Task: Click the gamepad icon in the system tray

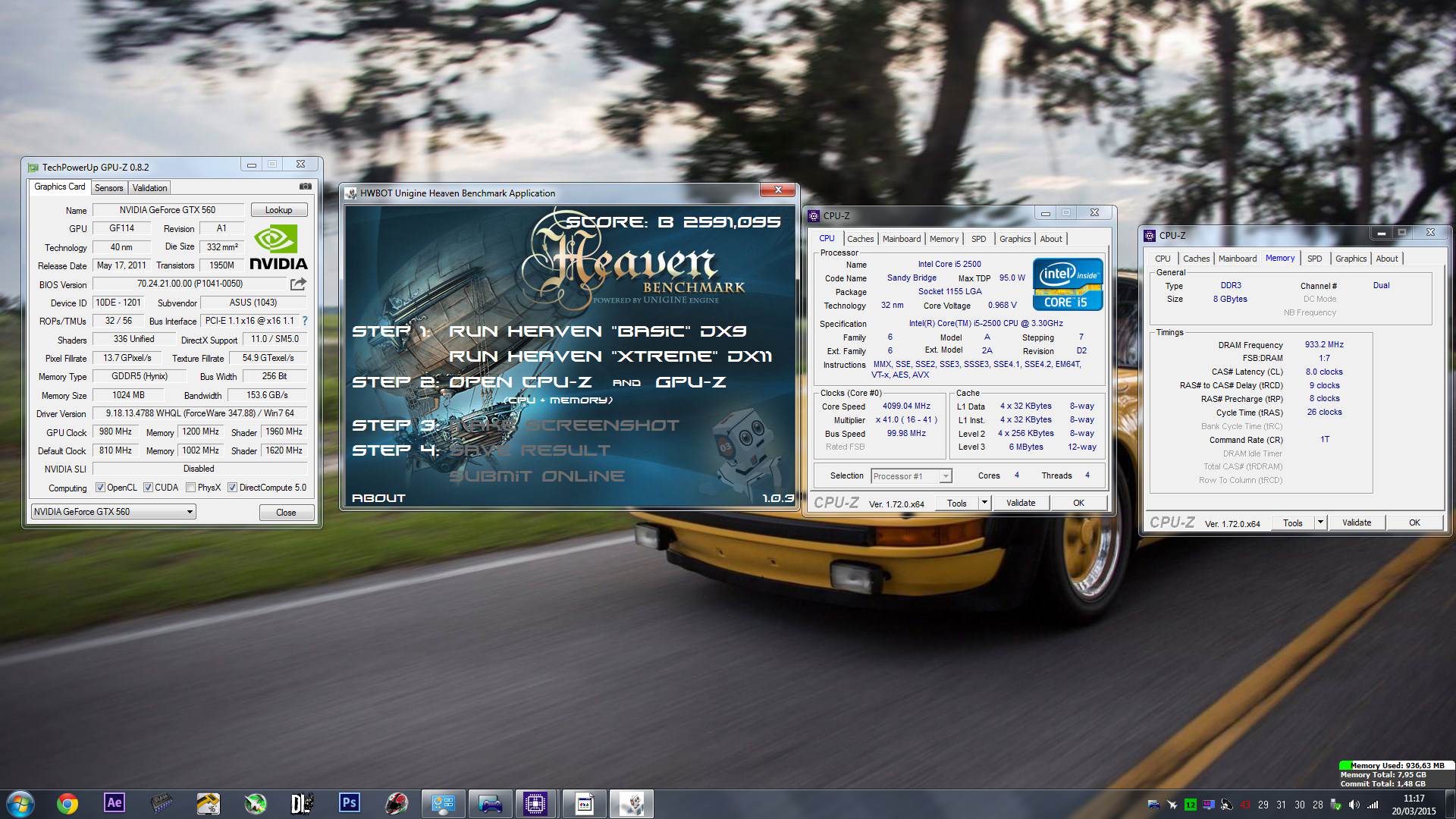Action: 1154,805
